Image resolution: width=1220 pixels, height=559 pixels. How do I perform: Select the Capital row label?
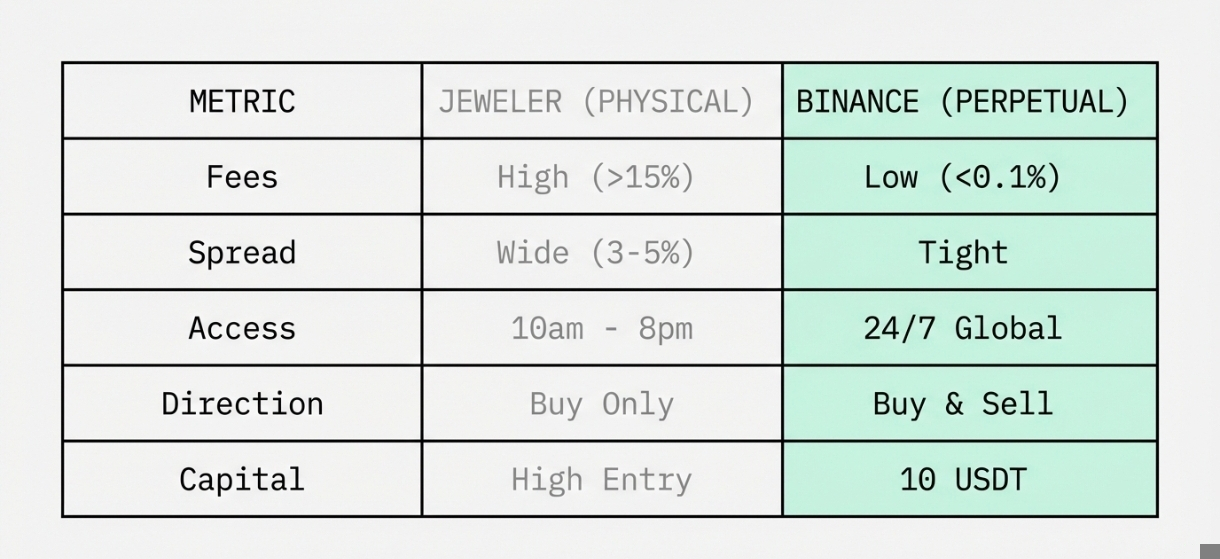pos(242,479)
